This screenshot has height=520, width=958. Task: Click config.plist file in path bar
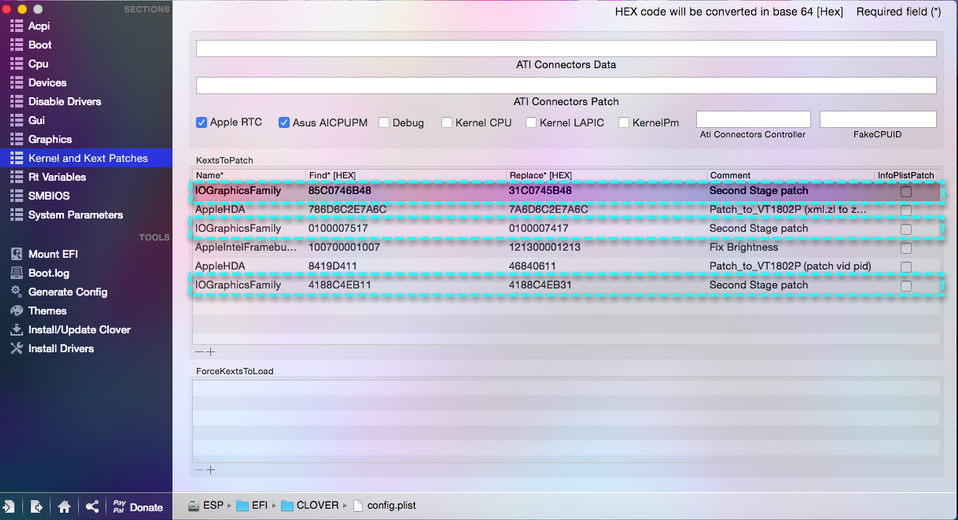coord(384,505)
